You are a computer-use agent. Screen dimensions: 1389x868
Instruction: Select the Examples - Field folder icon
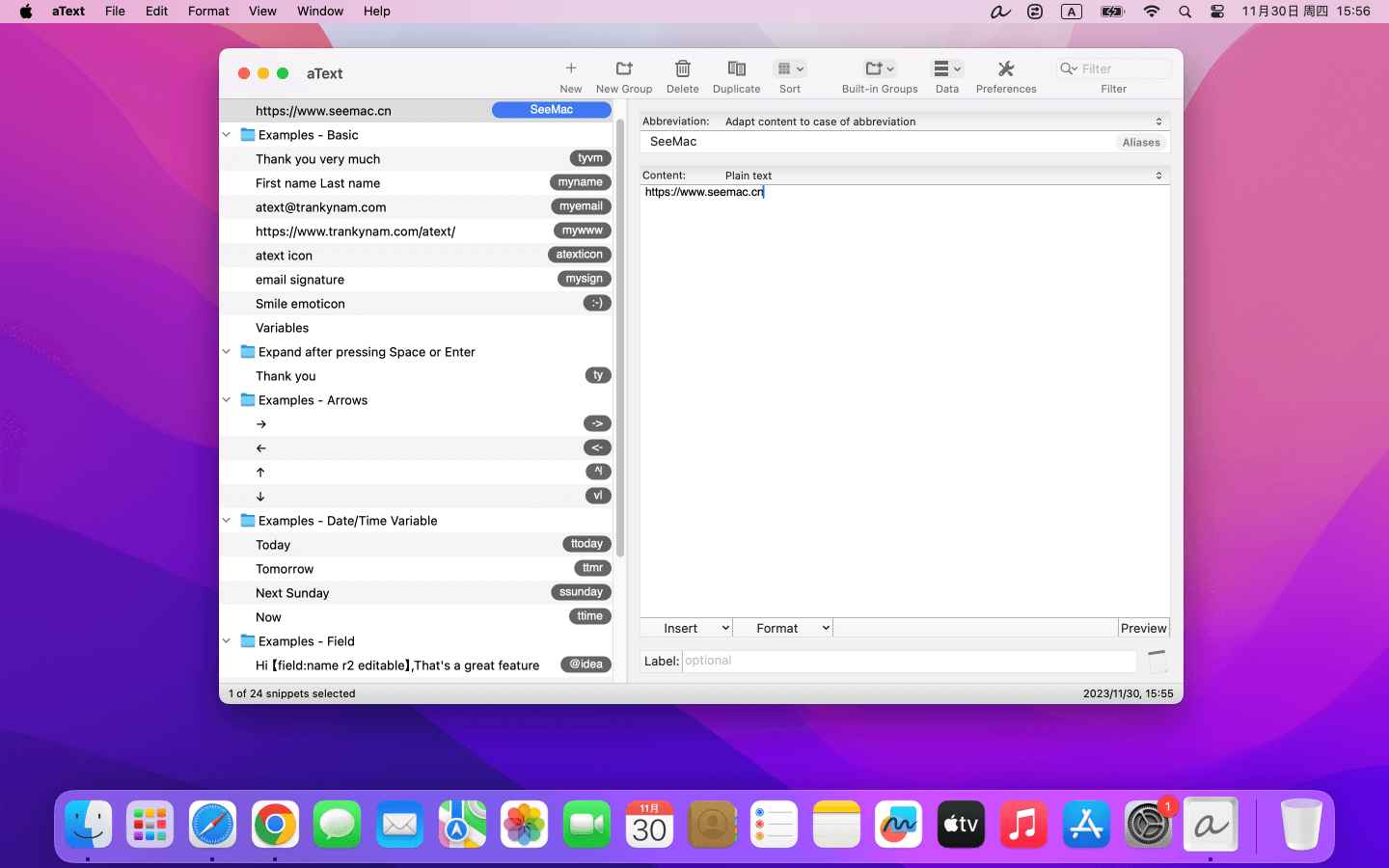coord(248,641)
